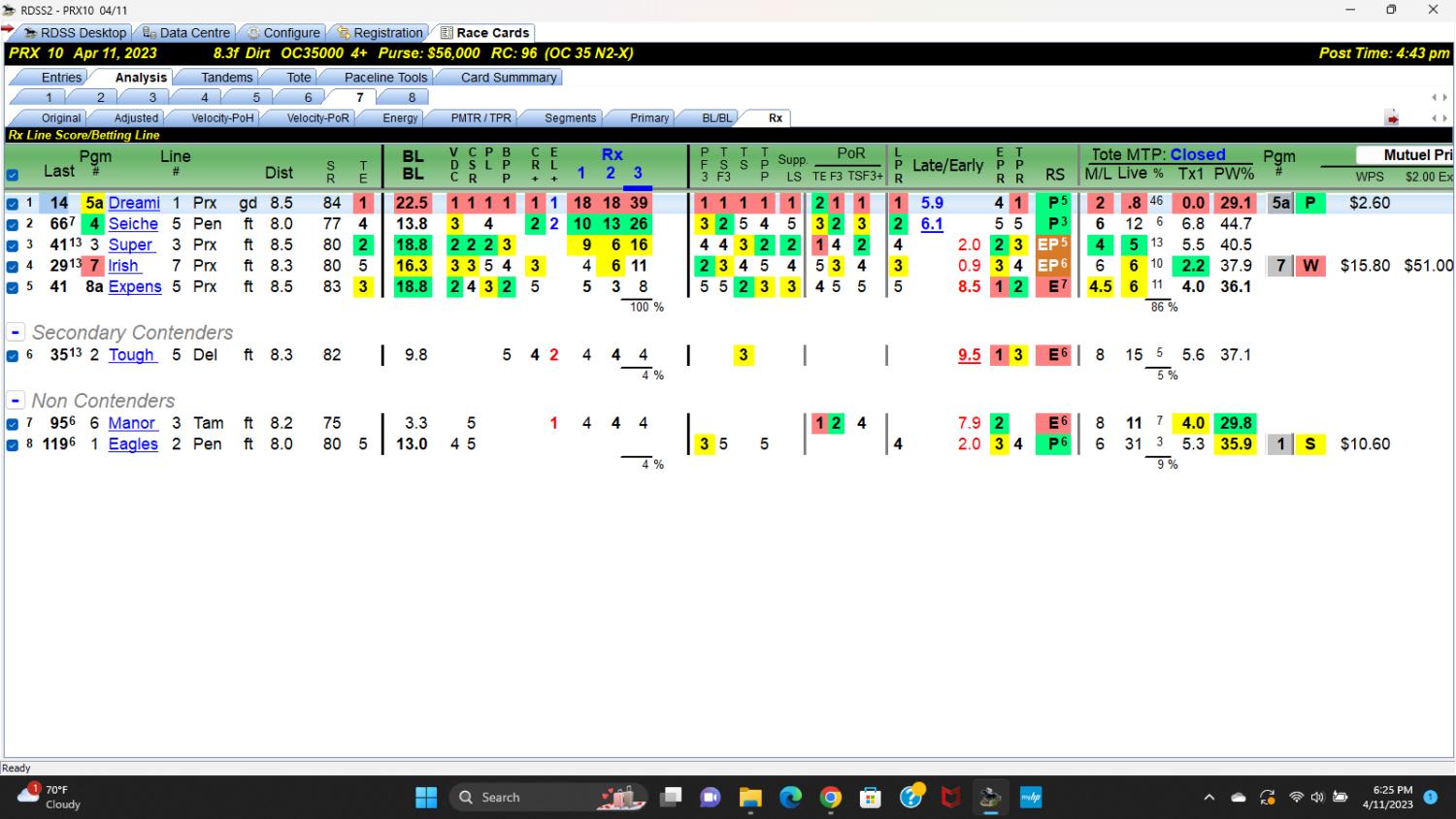This screenshot has height=819, width=1456.
Task: Click Late/Early value 9.5 link
Action: [969, 355]
